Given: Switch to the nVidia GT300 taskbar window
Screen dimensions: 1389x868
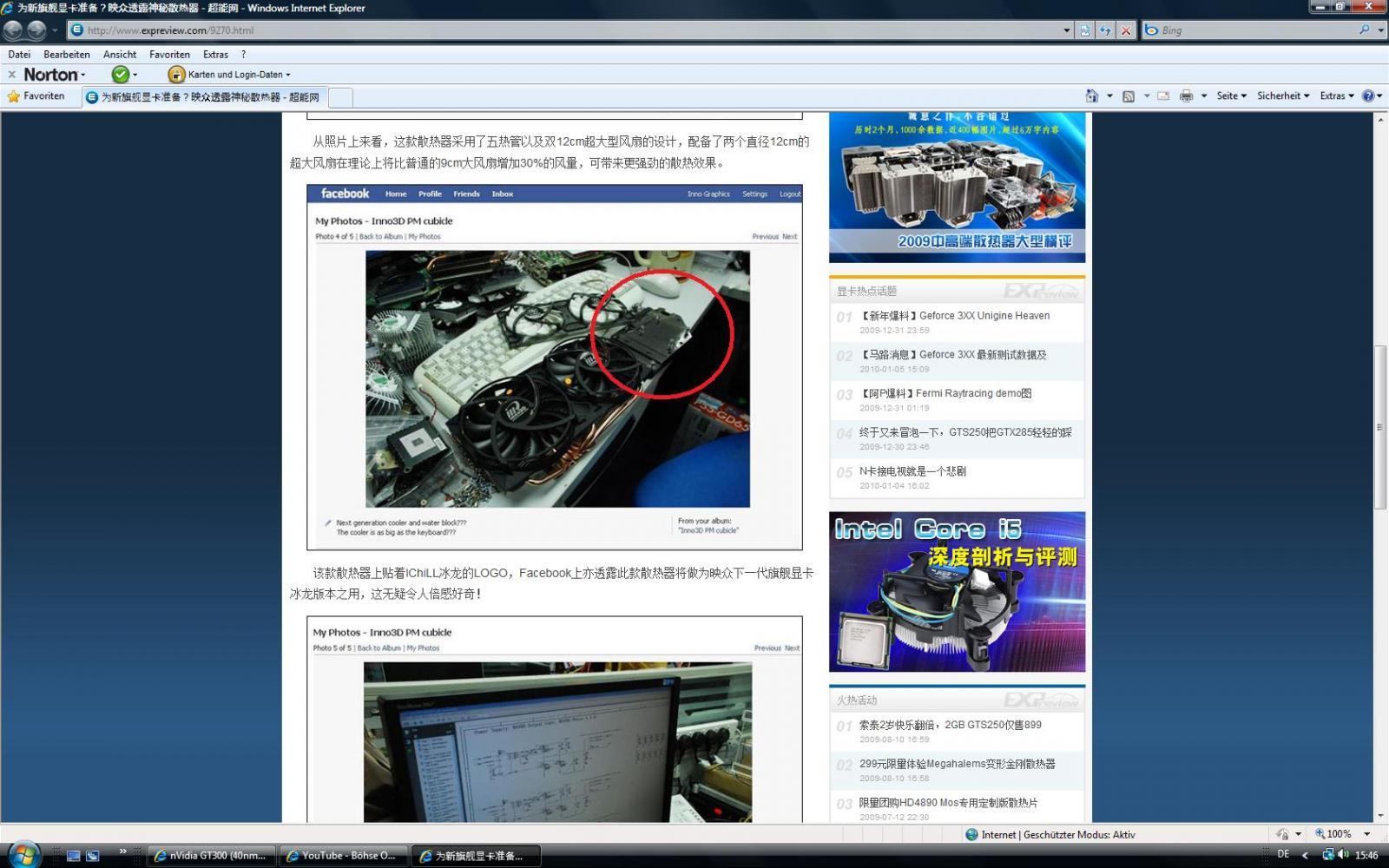Looking at the screenshot, I should 211,856.
